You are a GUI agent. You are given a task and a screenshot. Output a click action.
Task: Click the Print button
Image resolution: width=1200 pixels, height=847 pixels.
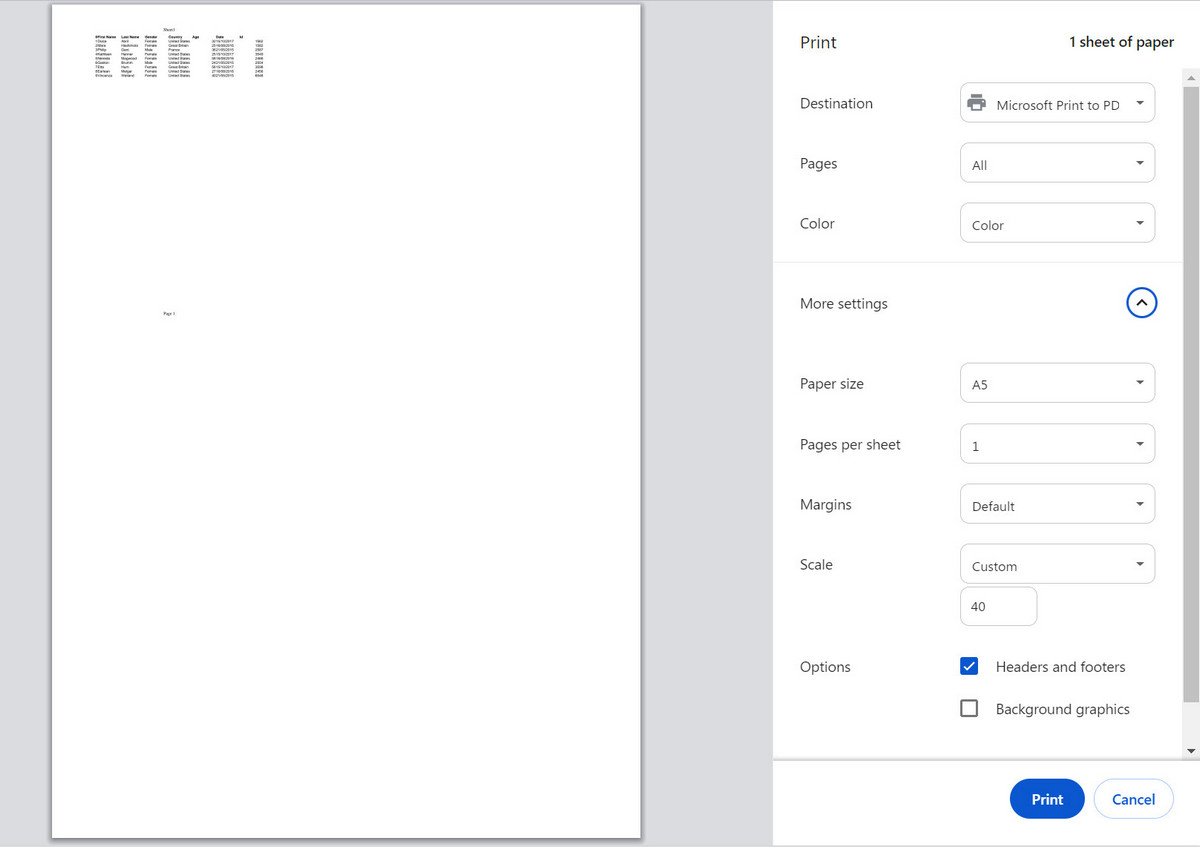1047,798
